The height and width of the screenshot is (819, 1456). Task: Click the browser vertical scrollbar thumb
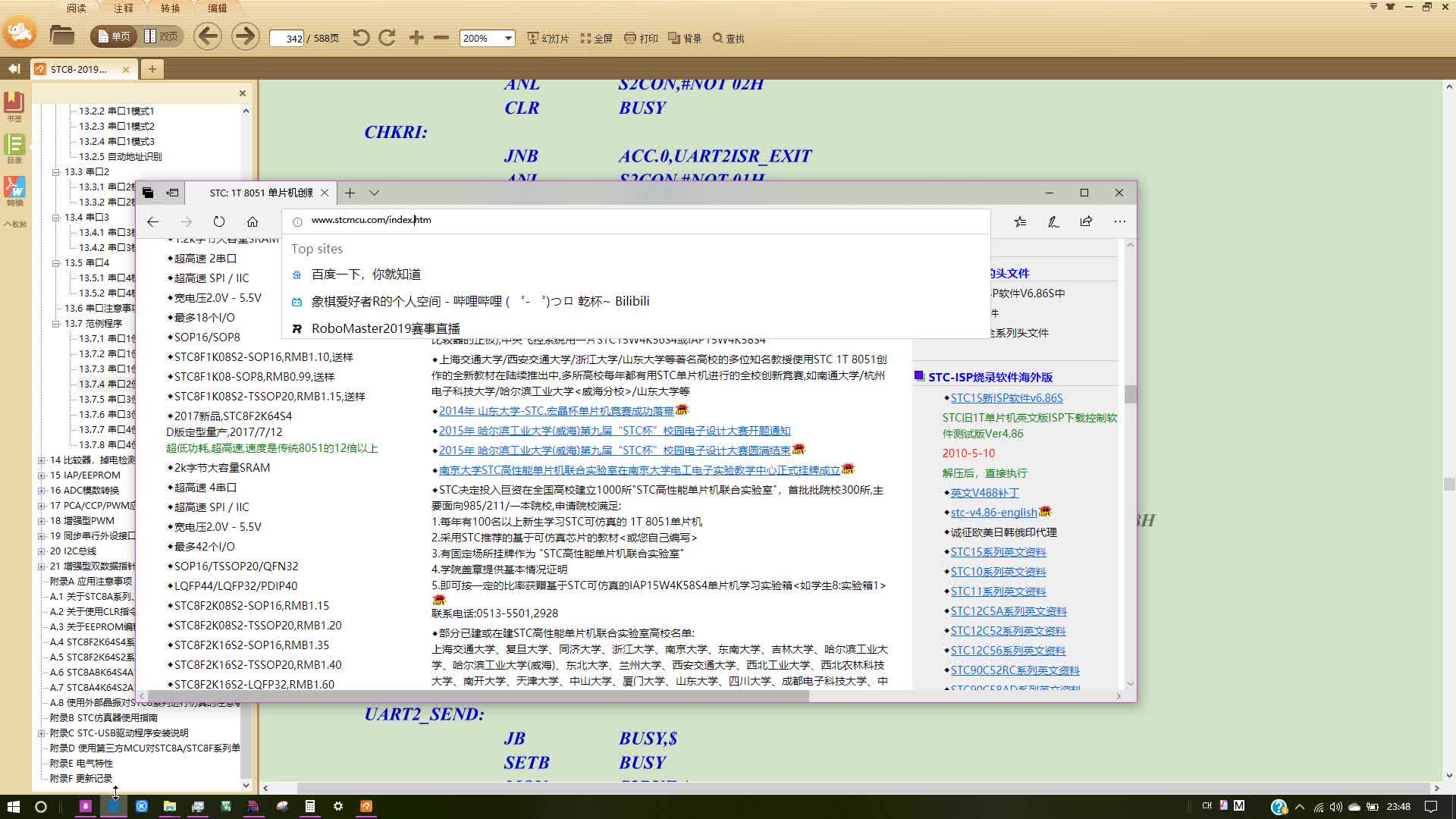pos(1130,394)
